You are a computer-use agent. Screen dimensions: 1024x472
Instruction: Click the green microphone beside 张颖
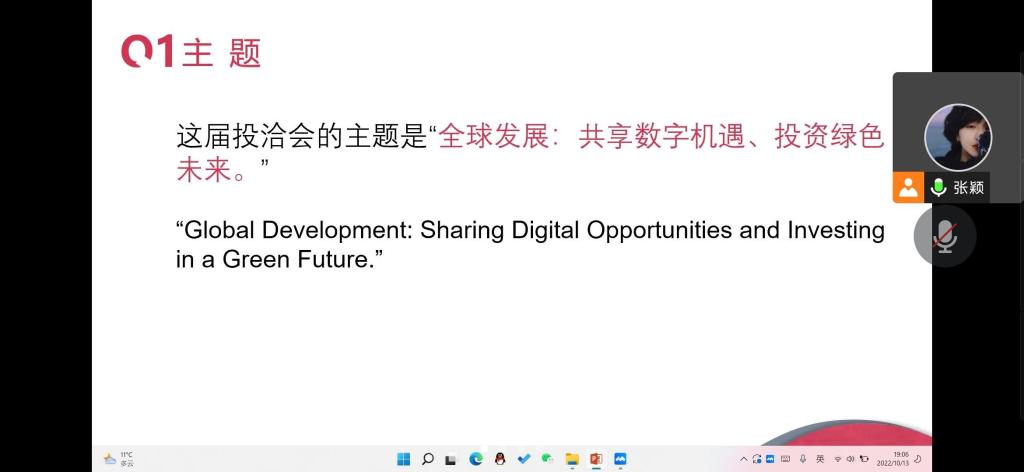(938, 187)
